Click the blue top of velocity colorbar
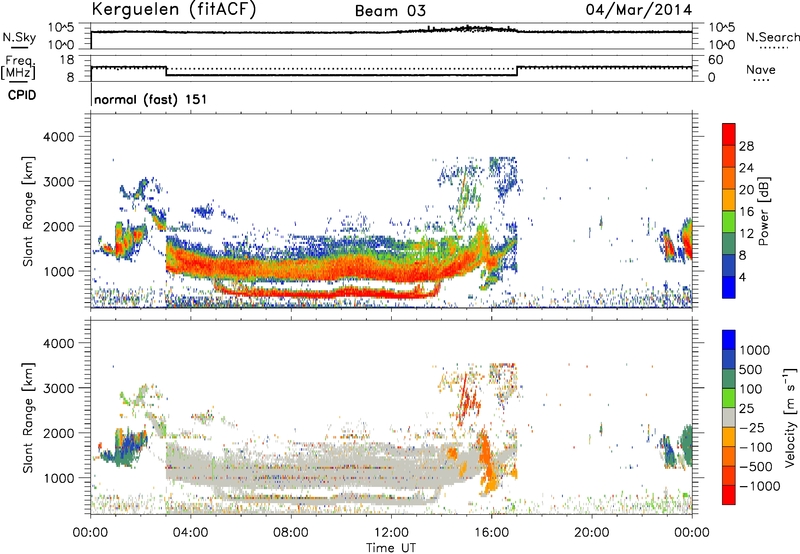Screen dimensions: 800x554 pos(729,340)
